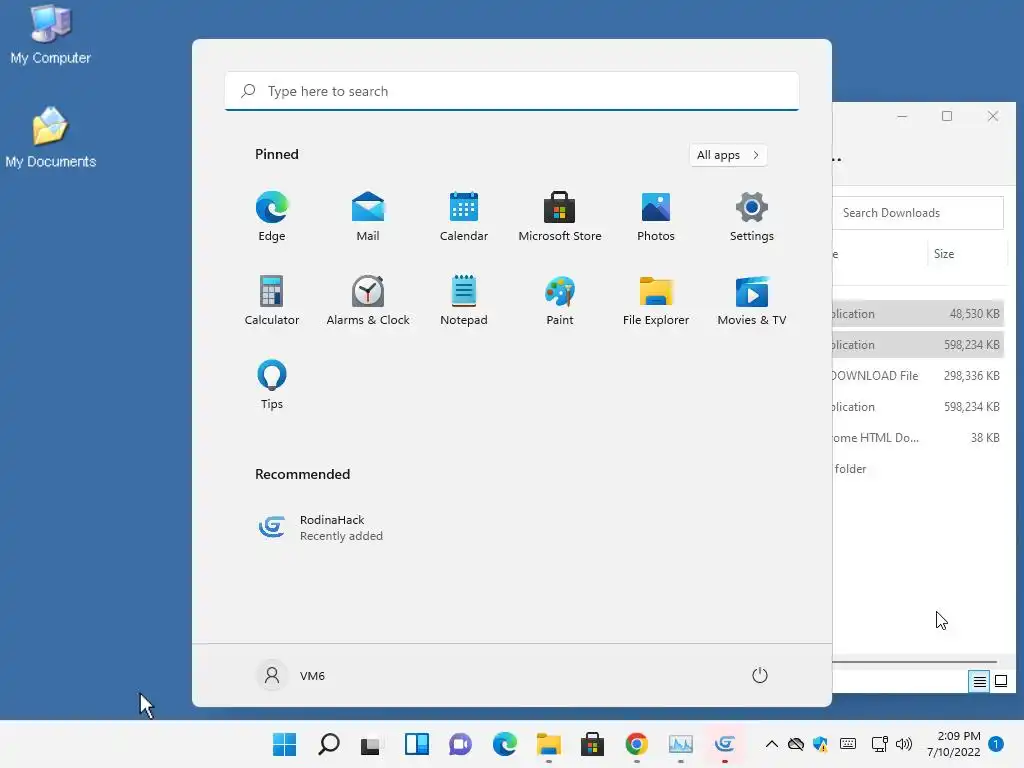This screenshot has height=768, width=1024.
Task: Open Microsoft Store from pinned apps
Action: pos(560,217)
